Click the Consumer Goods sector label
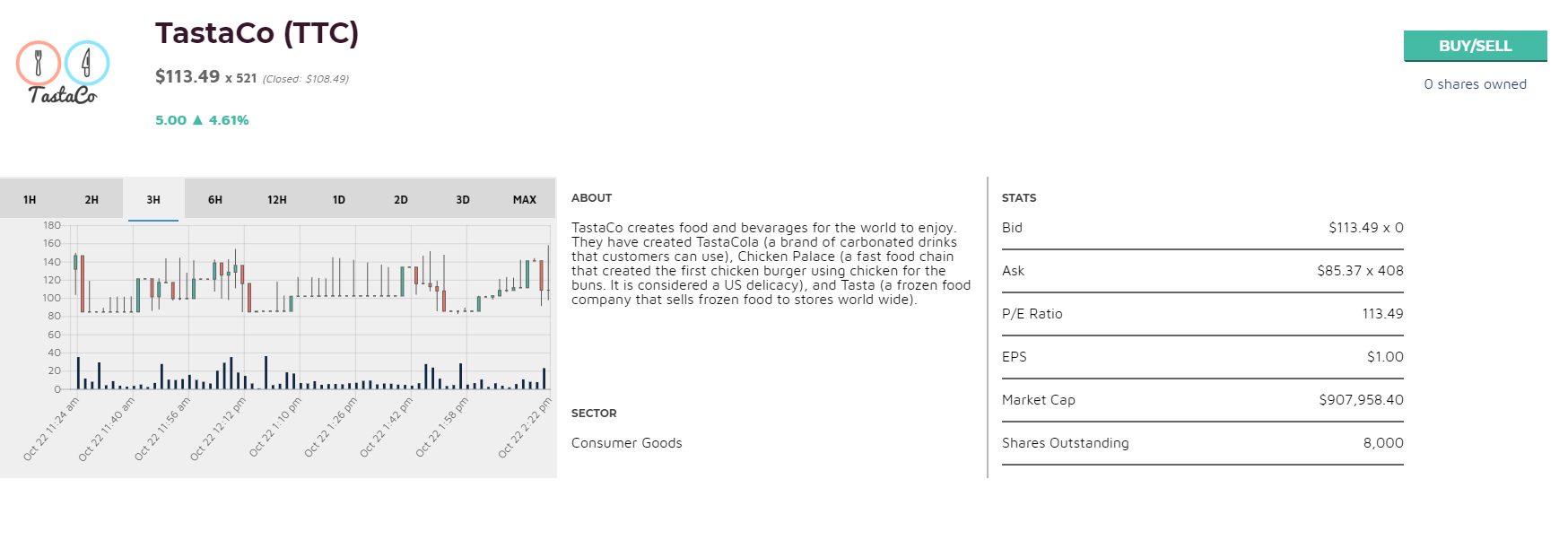The width and height of the screenshot is (1568, 540). tap(626, 443)
